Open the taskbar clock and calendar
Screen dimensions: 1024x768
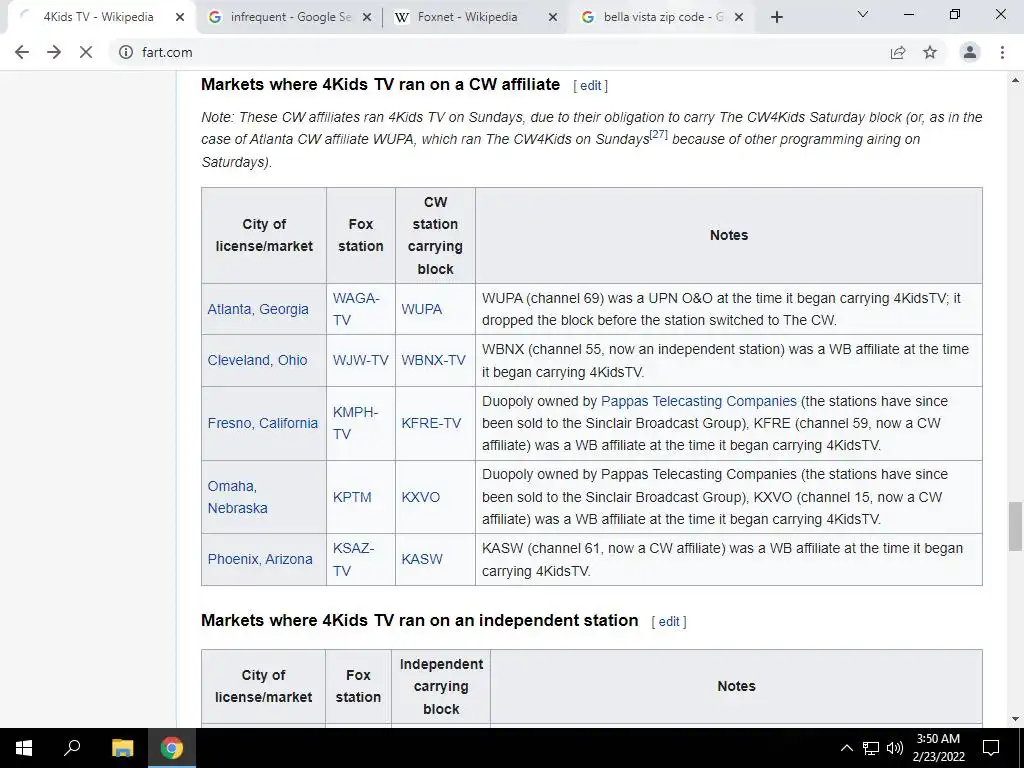pyautogui.click(x=938, y=748)
